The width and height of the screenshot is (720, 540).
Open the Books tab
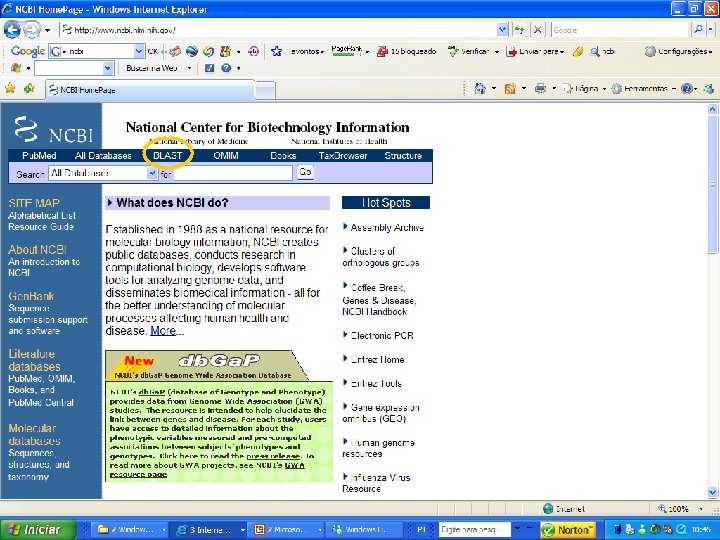(283, 156)
